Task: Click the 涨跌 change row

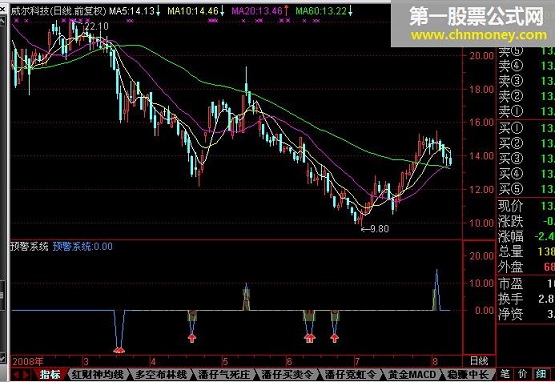Action: click(526, 221)
